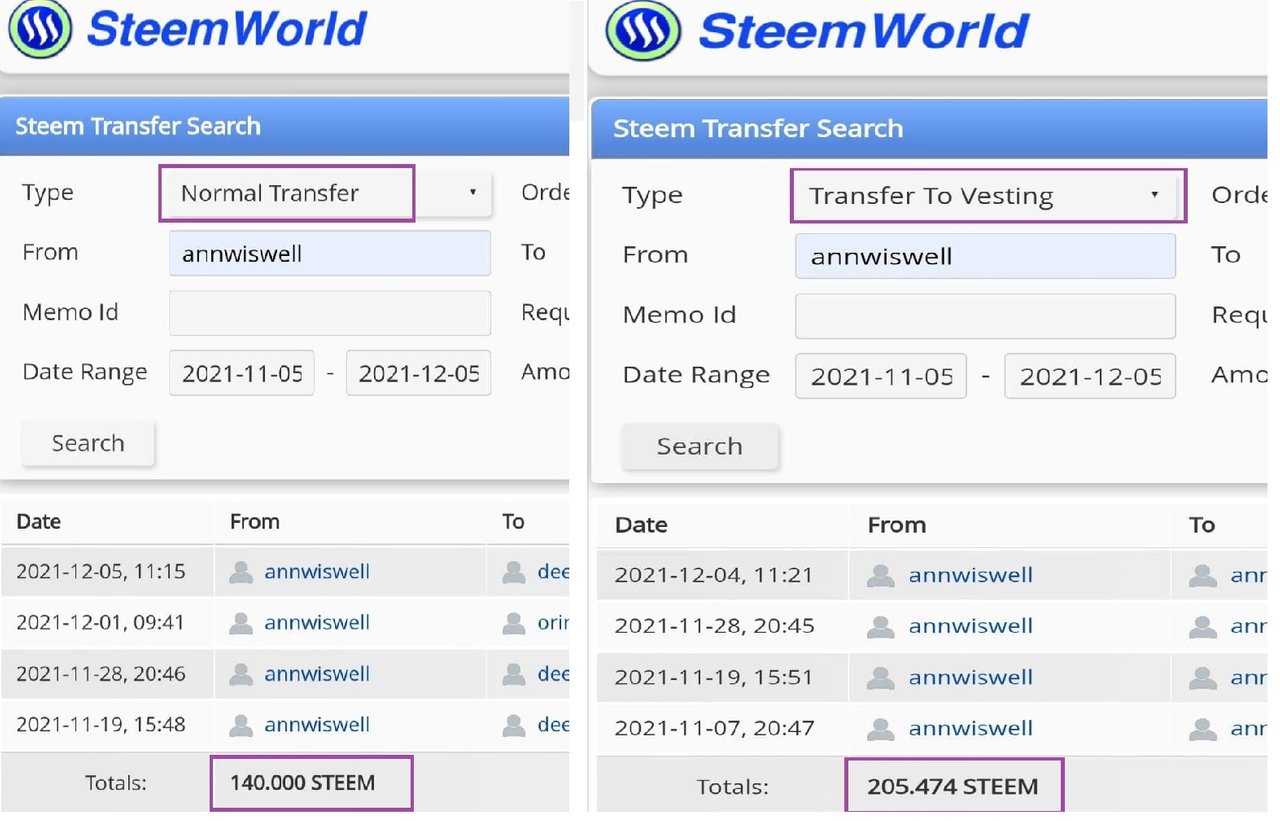Viewport: 1280px width, 821px height.
Task: Click empty Memo Id field in left panel
Action: point(330,313)
